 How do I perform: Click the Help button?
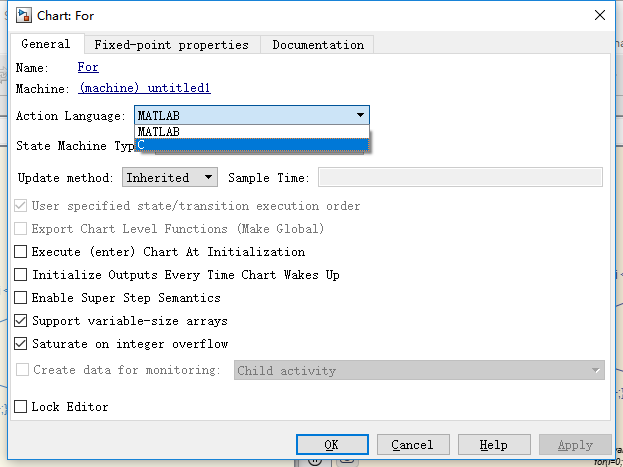click(493, 445)
